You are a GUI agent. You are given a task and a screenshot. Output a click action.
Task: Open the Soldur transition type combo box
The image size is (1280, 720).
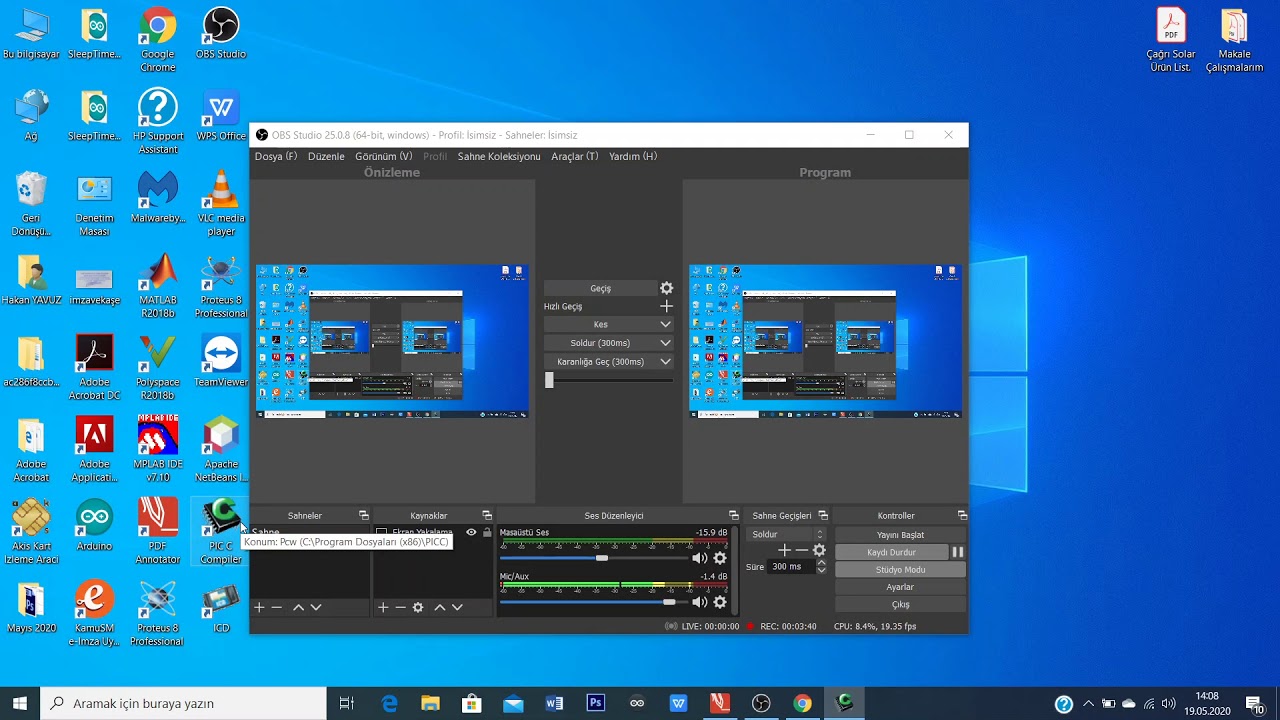click(x=787, y=535)
